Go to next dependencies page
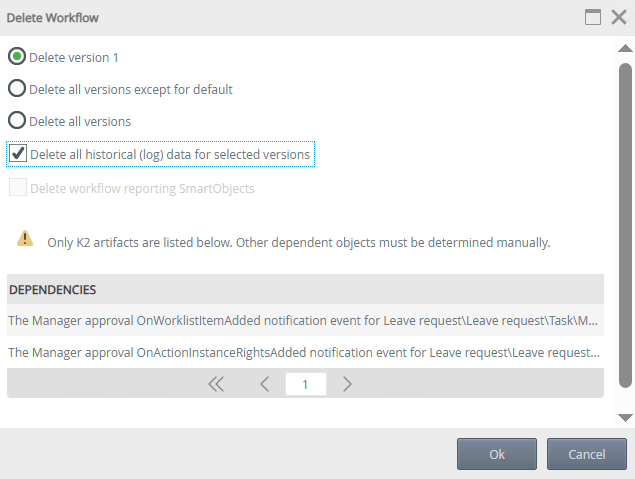635x479 pixels. (x=347, y=384)
